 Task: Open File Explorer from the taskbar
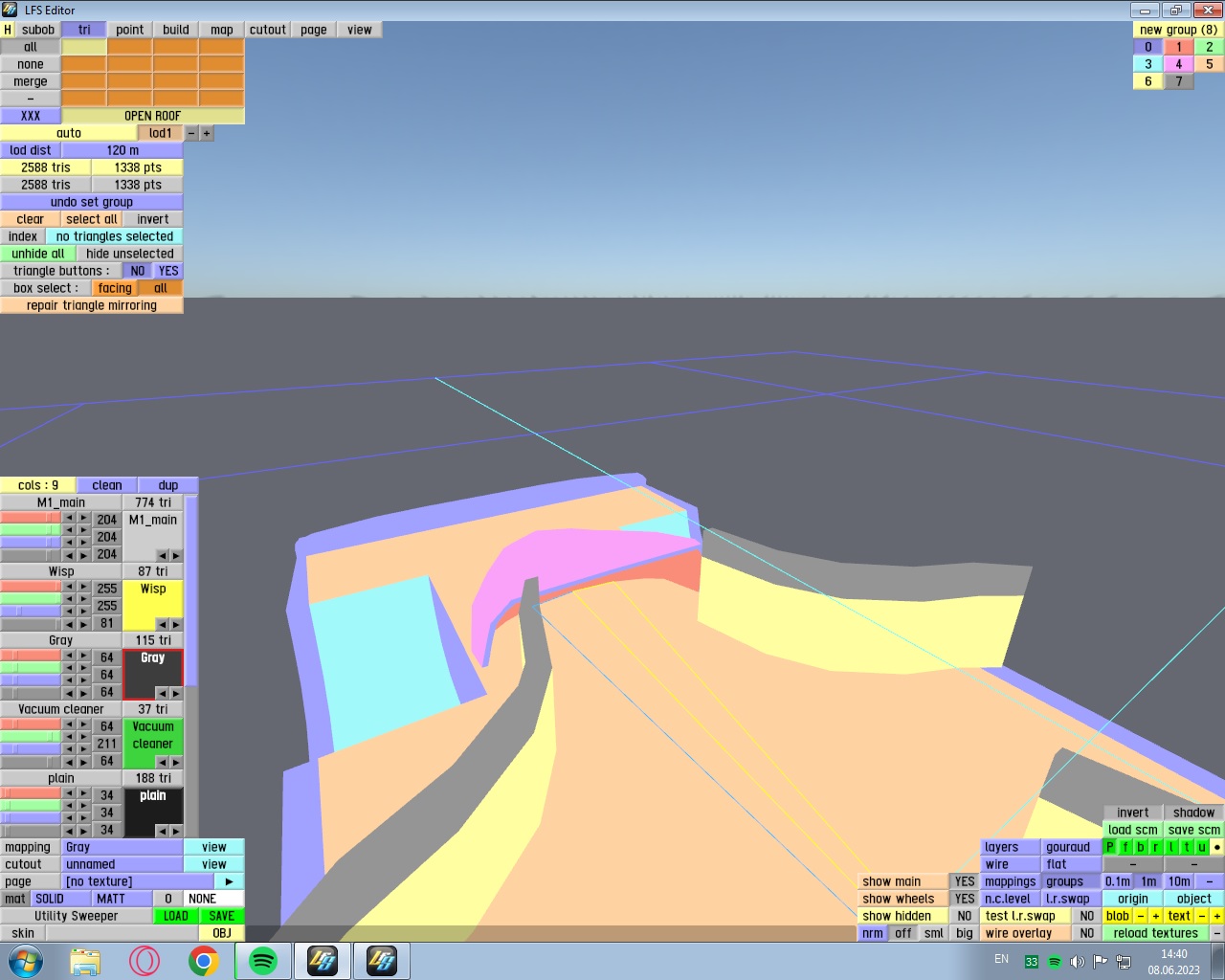(x=85, y=961)
